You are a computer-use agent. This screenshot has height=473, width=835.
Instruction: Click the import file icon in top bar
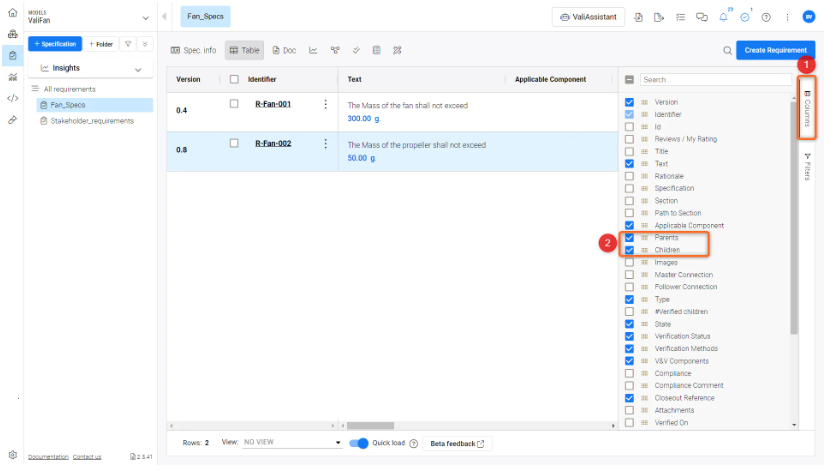point(638,17)
